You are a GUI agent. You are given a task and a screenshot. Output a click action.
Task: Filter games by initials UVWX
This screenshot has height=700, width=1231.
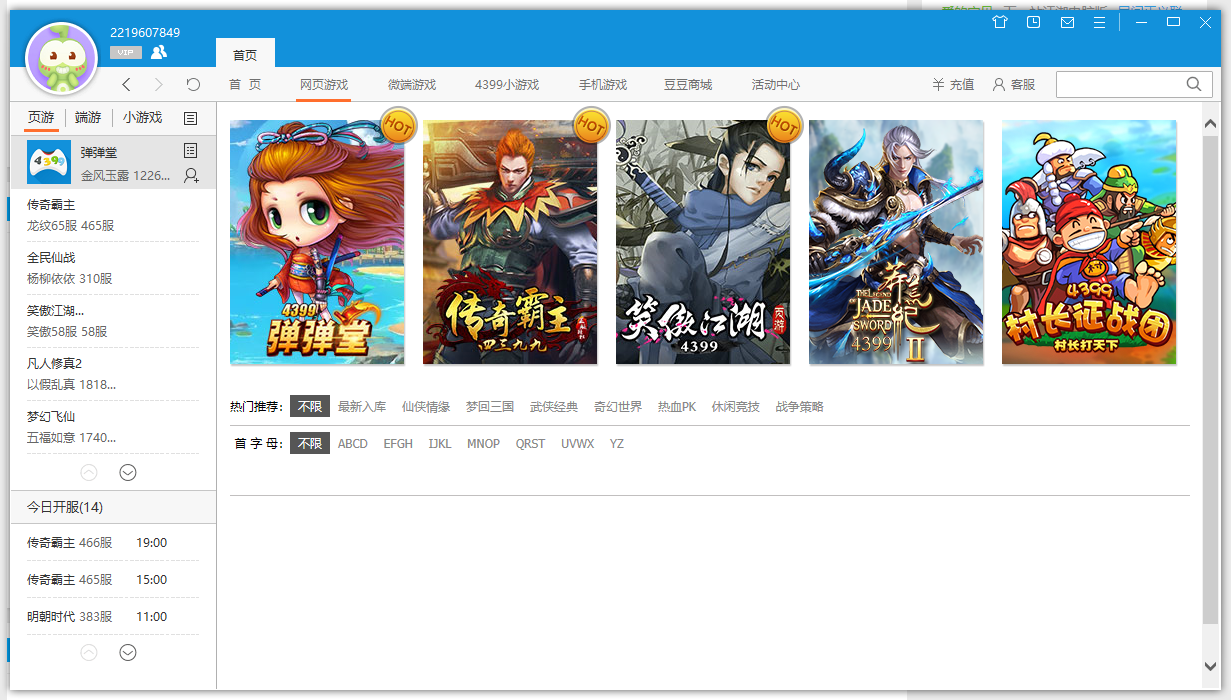pyautogui.click(x=577, y=443)
